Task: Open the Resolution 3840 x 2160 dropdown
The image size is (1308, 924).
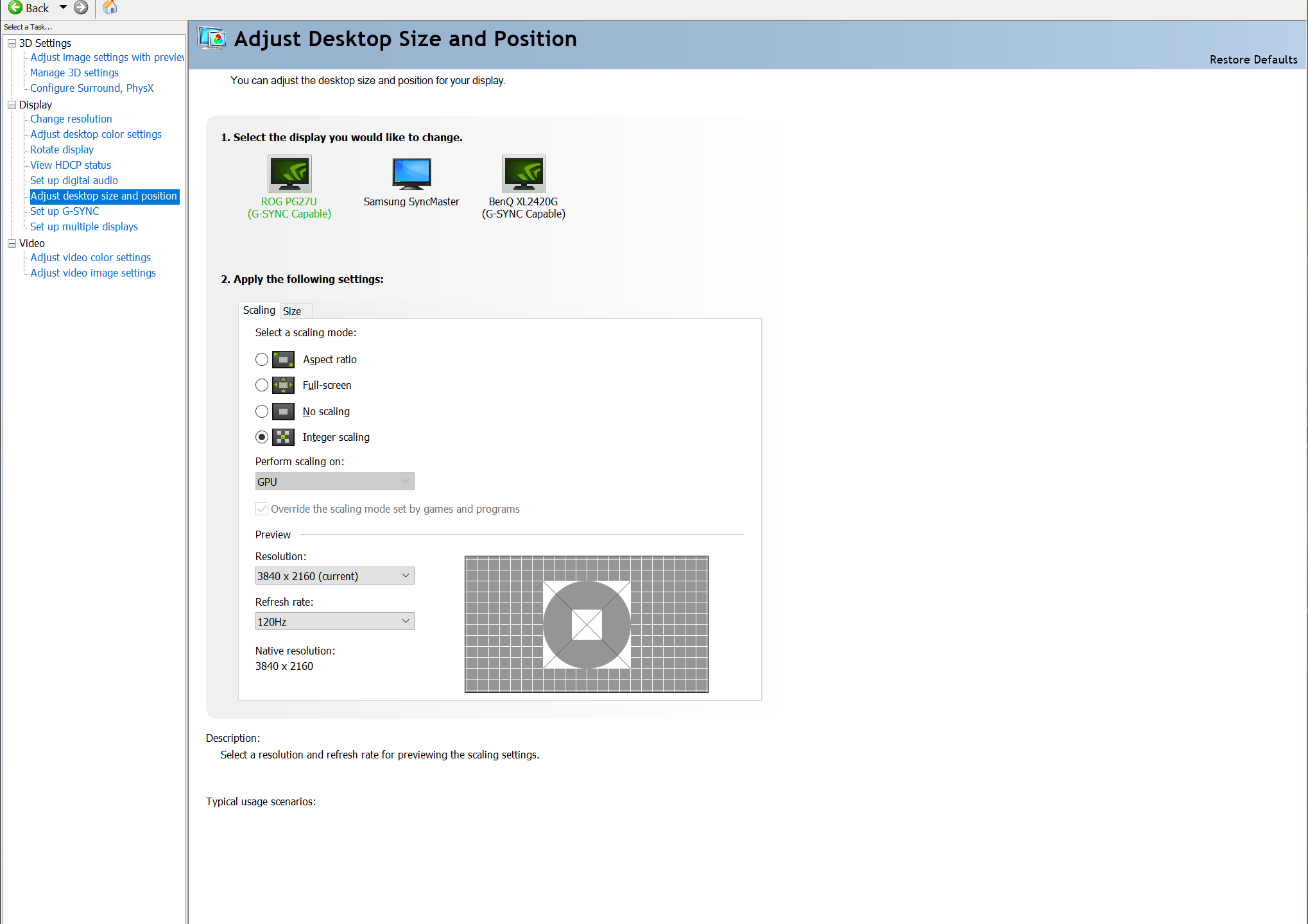Action: coord(334,576)
